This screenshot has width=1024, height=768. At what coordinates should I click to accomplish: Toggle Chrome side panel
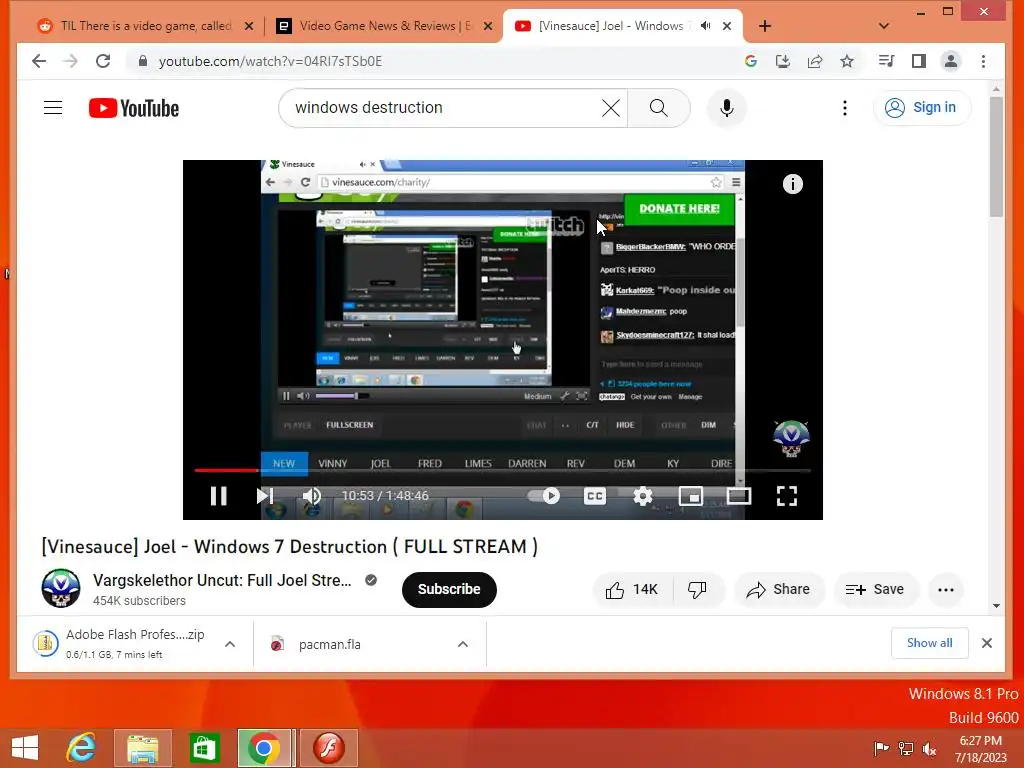pos(919,61)
